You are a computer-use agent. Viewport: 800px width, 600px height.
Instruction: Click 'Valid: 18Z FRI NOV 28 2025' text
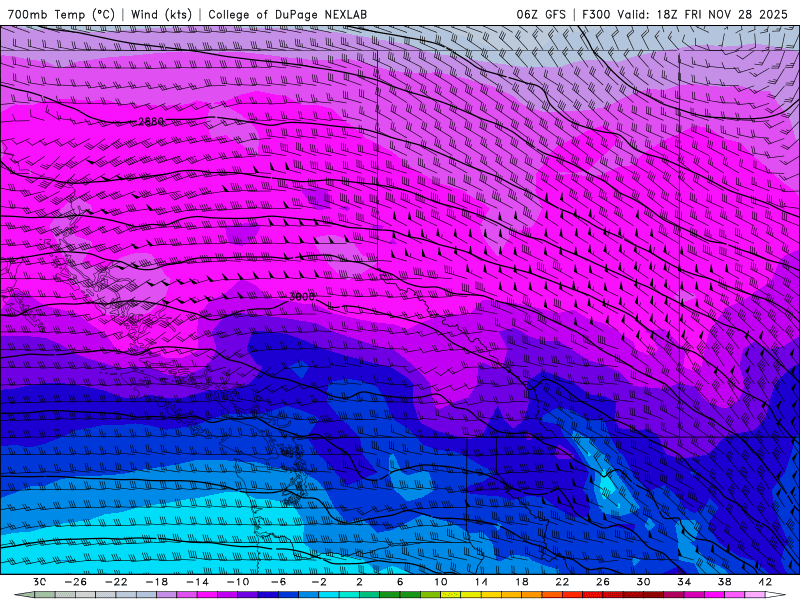703,15
